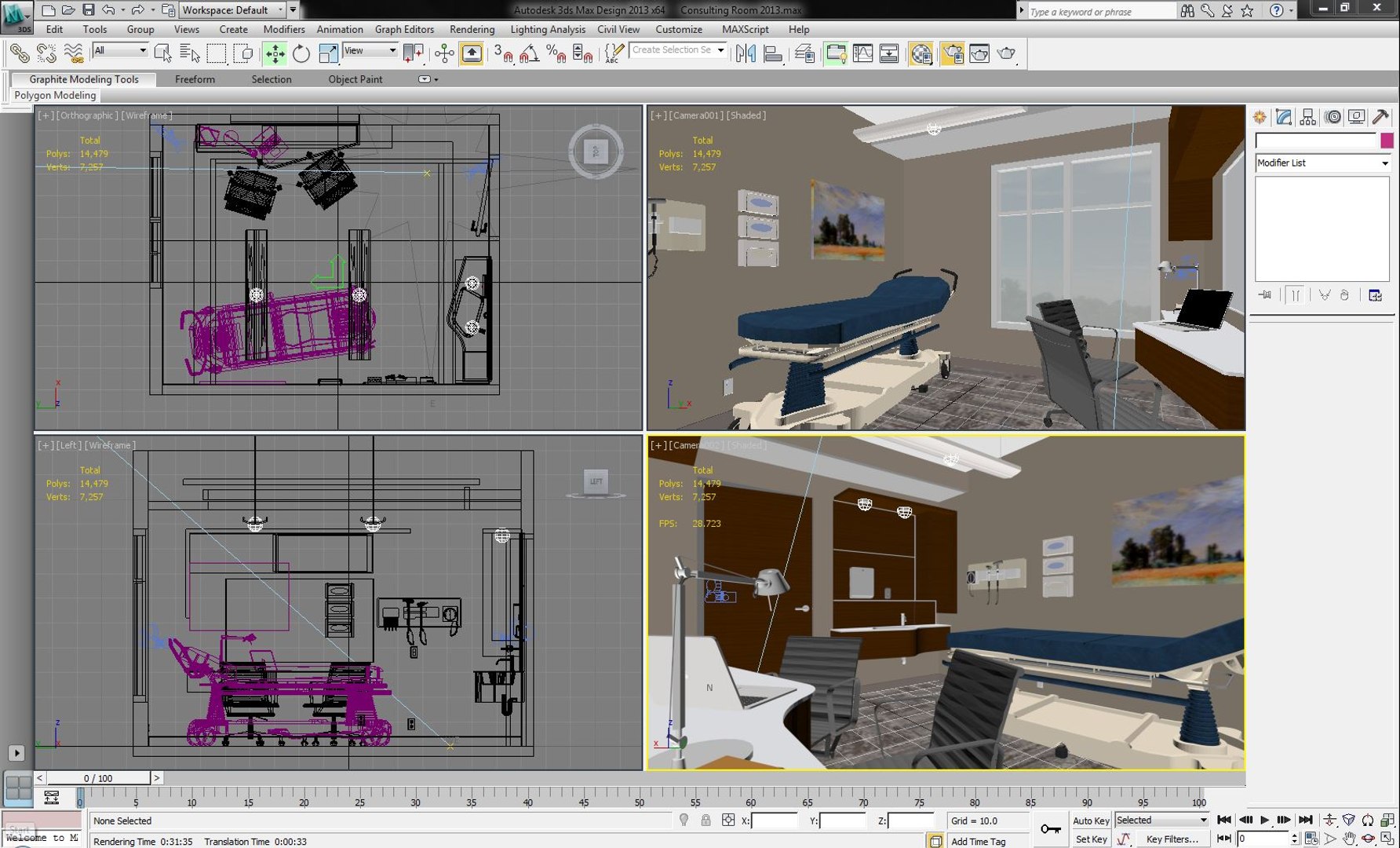The image size is (1400, 848).
Task: Open the 'View' reference coordinate dropdown
Action: [370, 50]
